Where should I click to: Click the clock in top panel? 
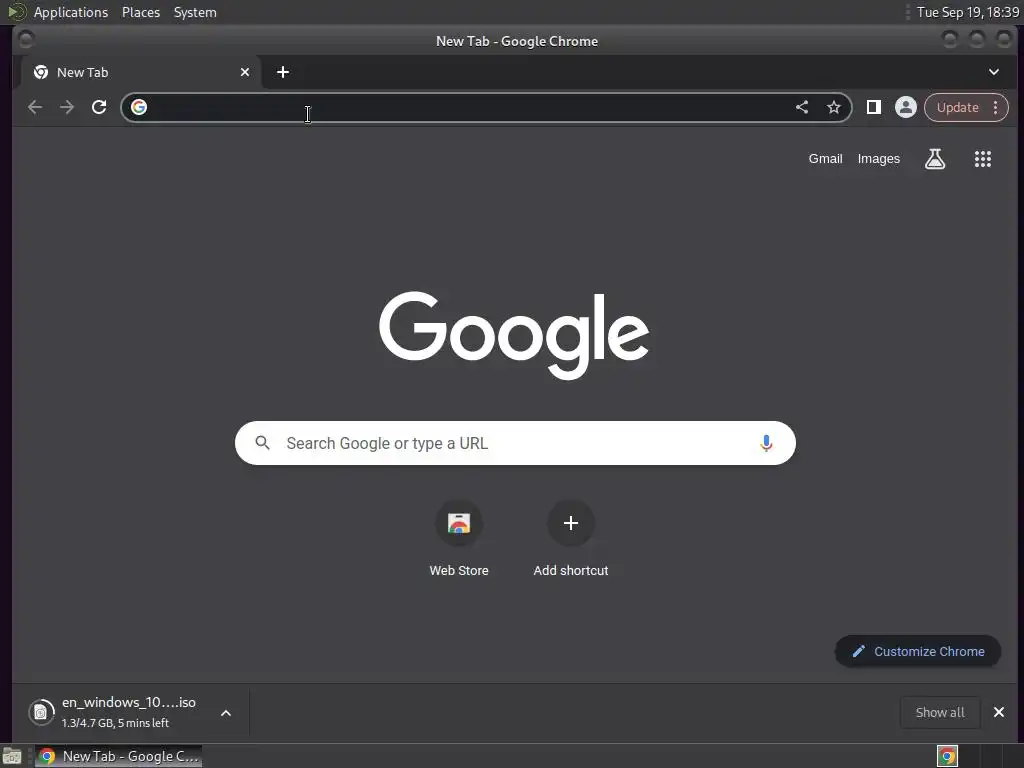968,12
